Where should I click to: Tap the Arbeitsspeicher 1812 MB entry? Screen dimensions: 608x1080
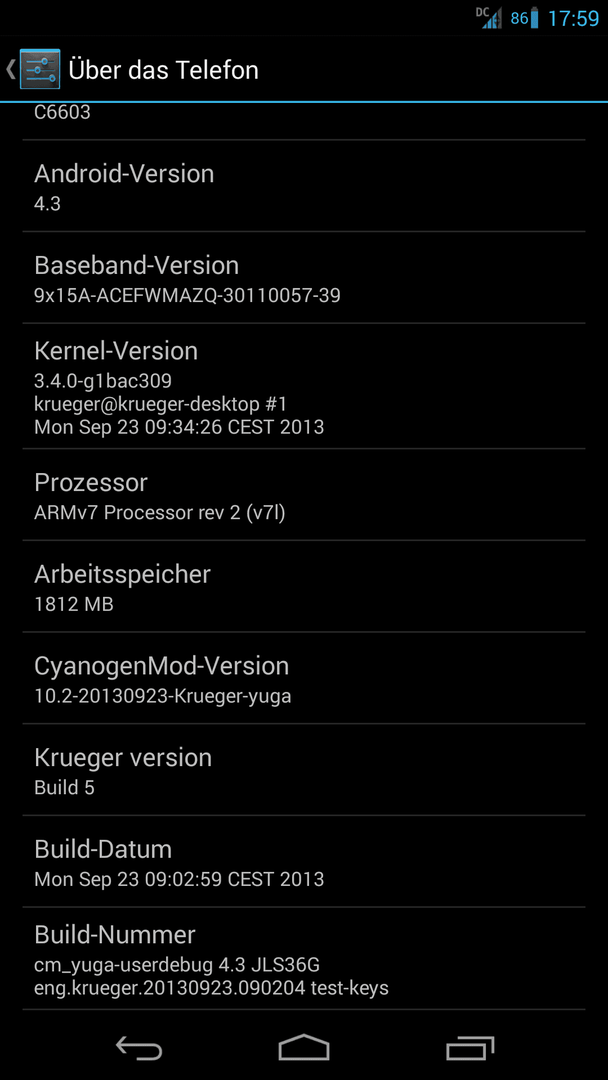click(x=304, y=587)
